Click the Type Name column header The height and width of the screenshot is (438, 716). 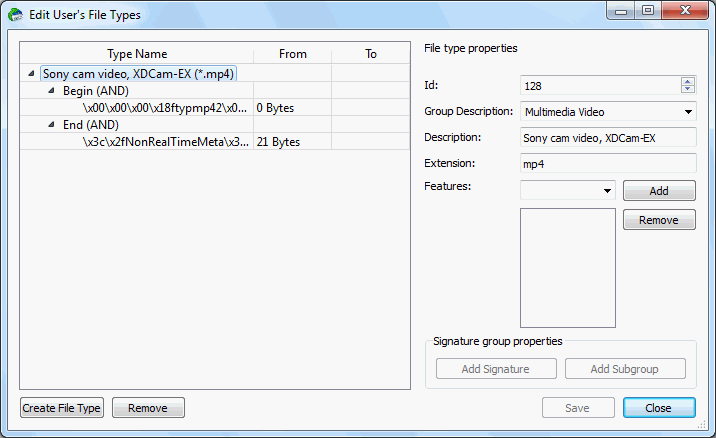137,54
